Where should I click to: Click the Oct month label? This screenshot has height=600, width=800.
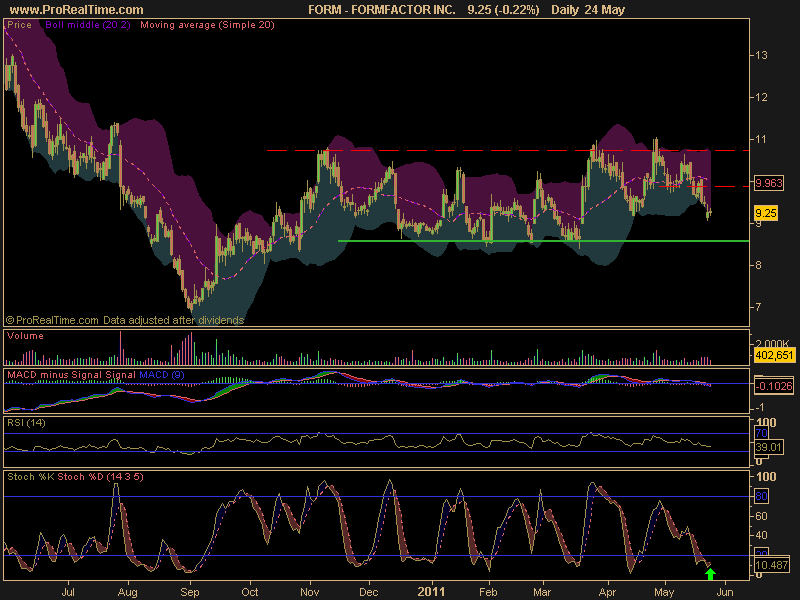point(249,592)
